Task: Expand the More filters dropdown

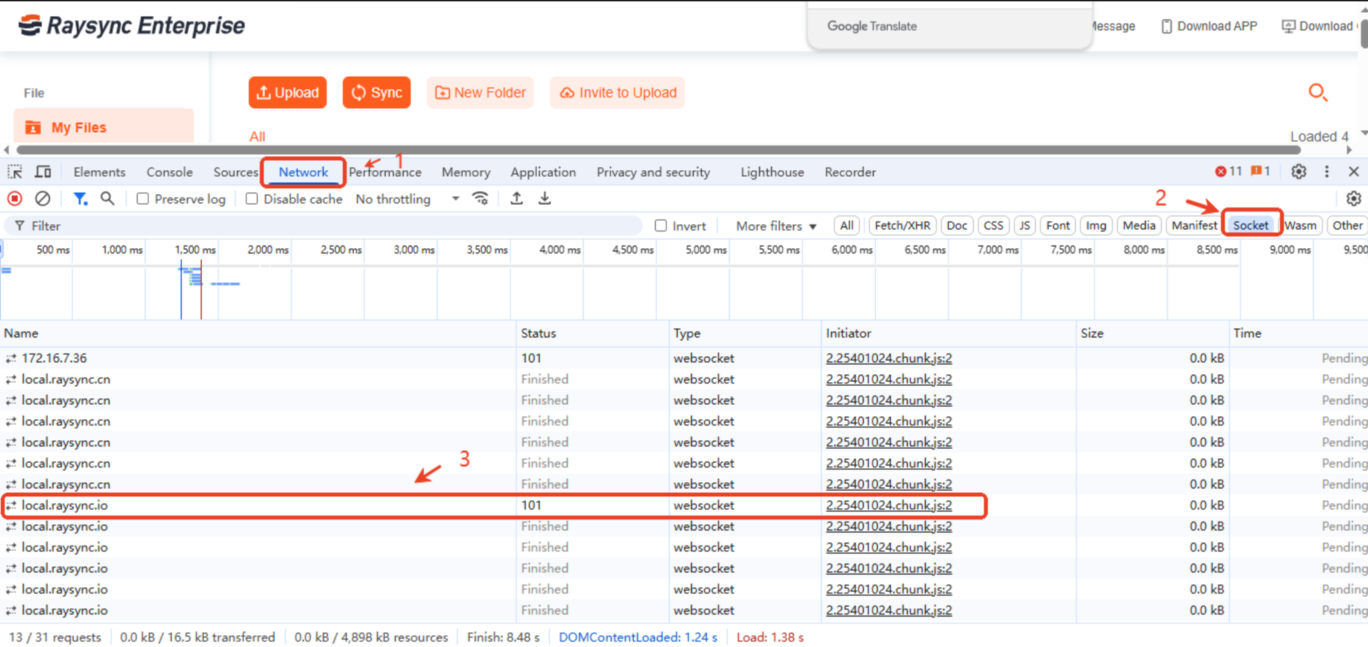Action: (x=776, y=226)
